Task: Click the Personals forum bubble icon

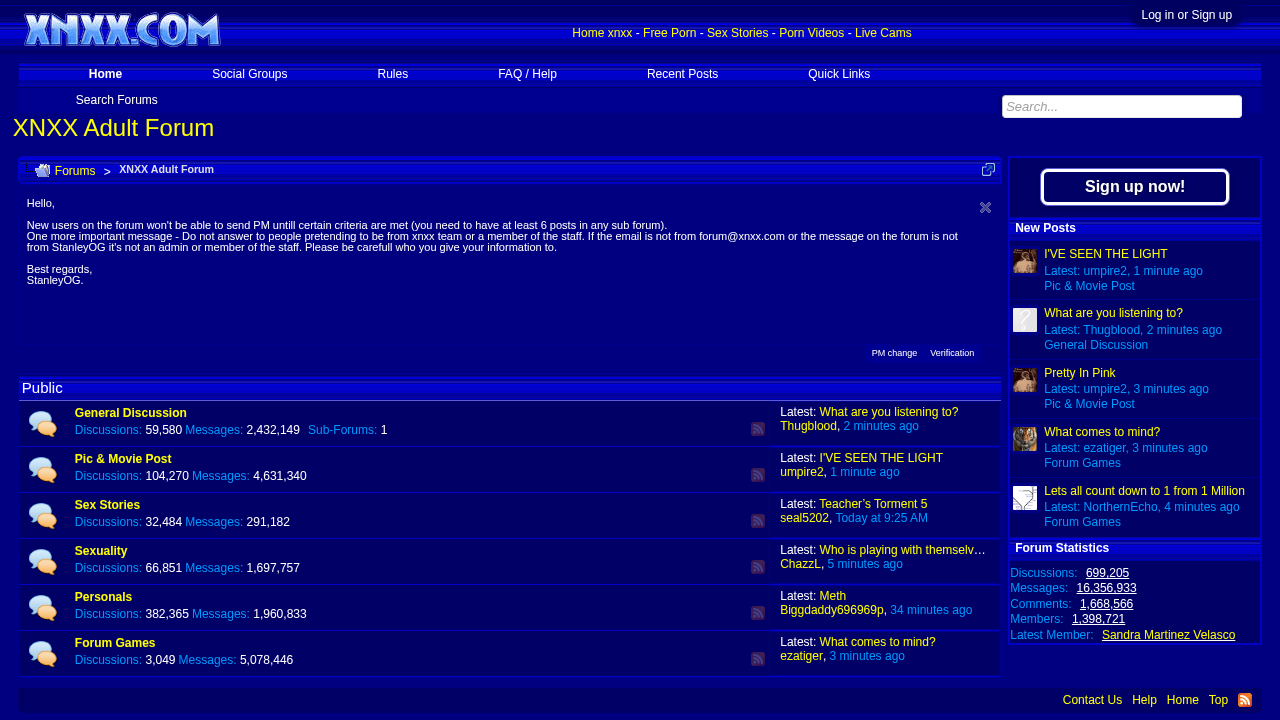Action: point(42,608)
